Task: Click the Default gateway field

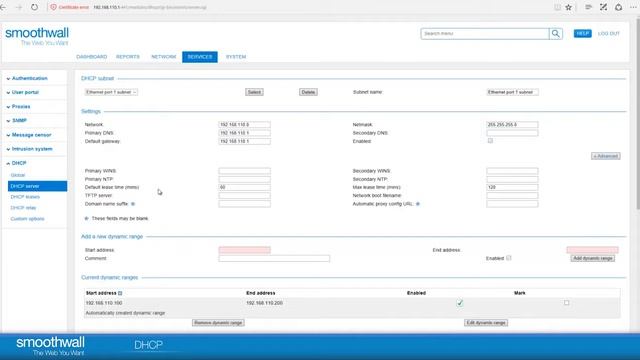Action: click(244, 141)
